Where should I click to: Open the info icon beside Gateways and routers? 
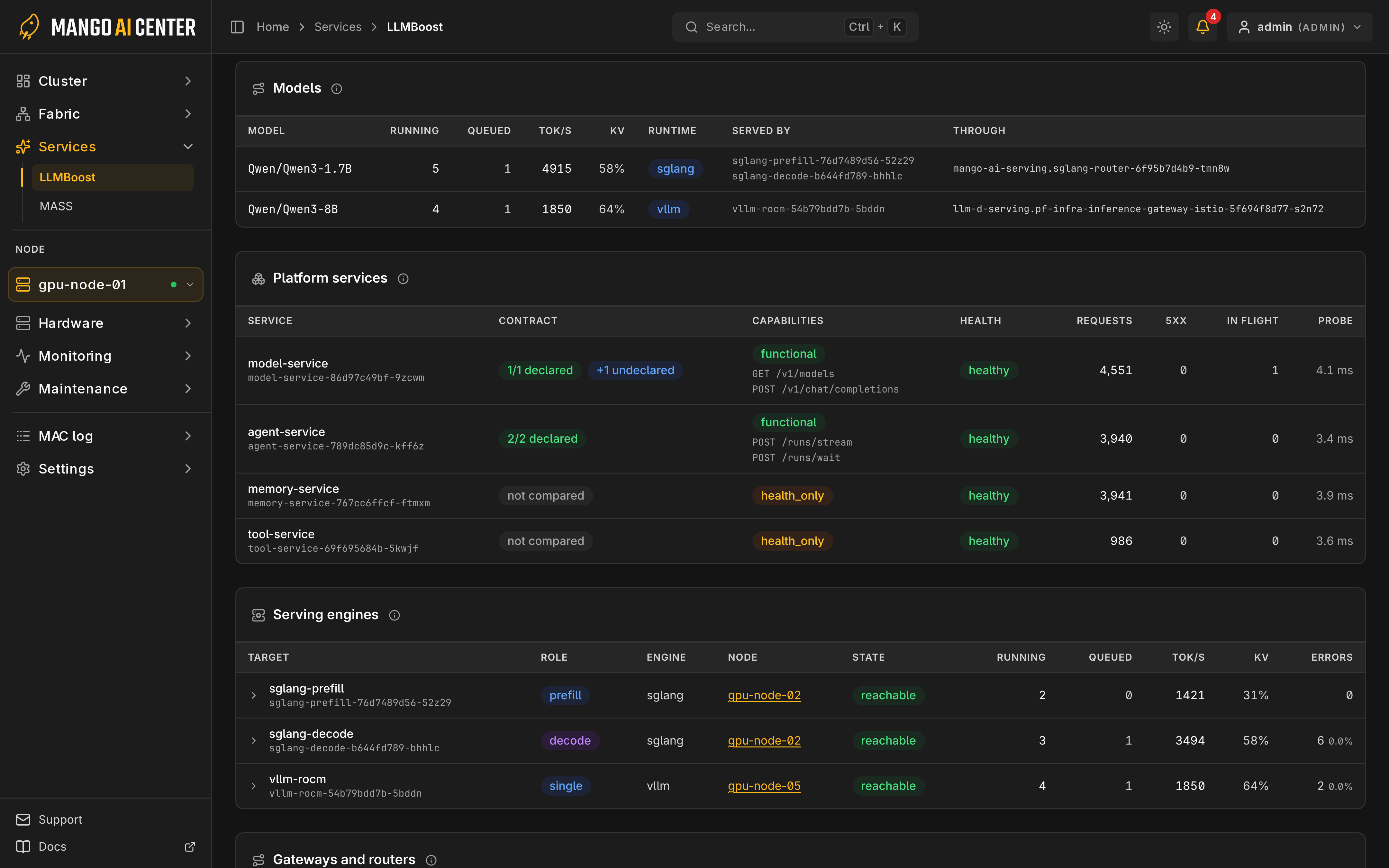pyautogui.click(x=431, y=860)
